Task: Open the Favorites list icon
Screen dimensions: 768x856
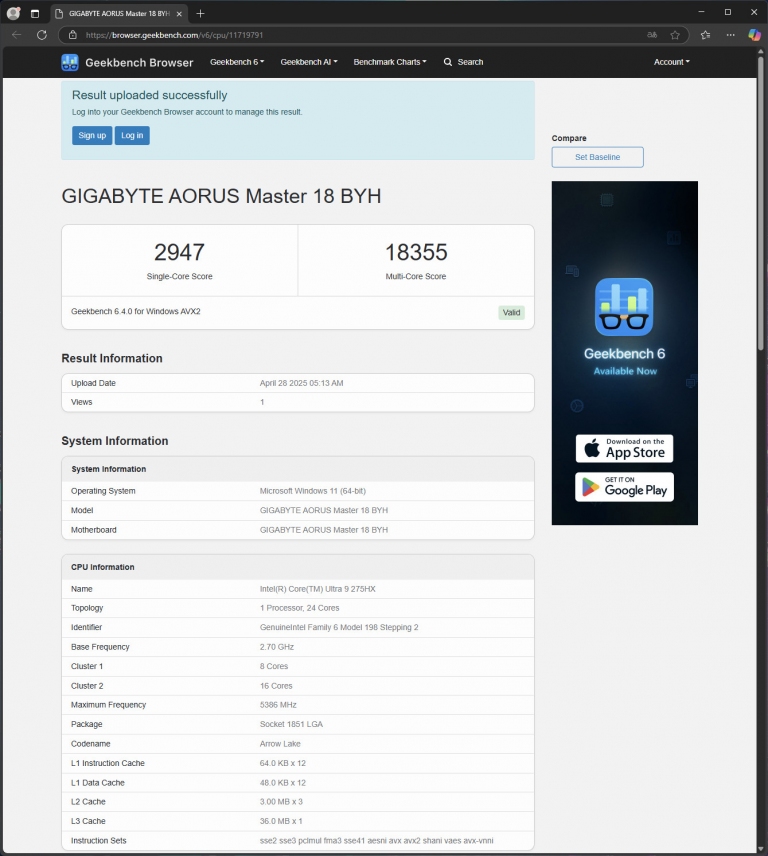Action: coord(705,35)
